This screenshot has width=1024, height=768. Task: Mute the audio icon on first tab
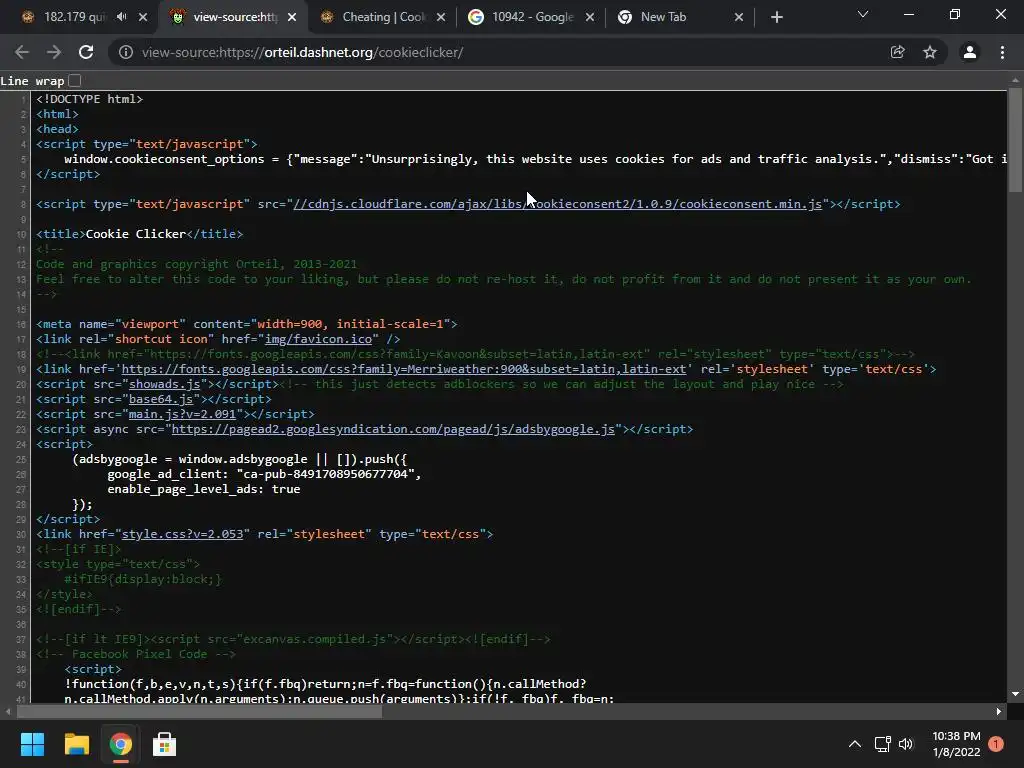point(121,17)
